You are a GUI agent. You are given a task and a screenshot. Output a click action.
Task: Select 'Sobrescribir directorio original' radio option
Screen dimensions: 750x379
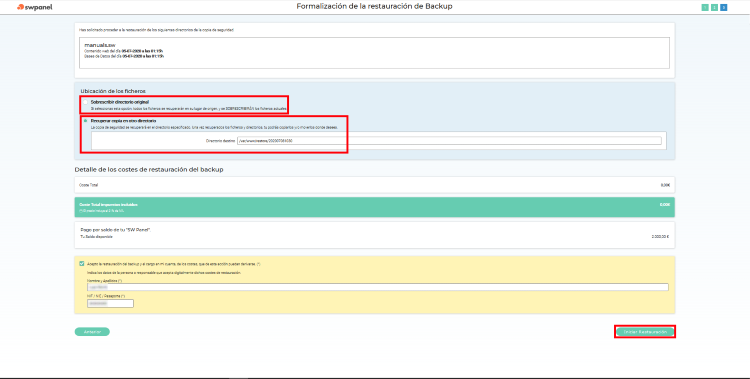tap(86, 102)
